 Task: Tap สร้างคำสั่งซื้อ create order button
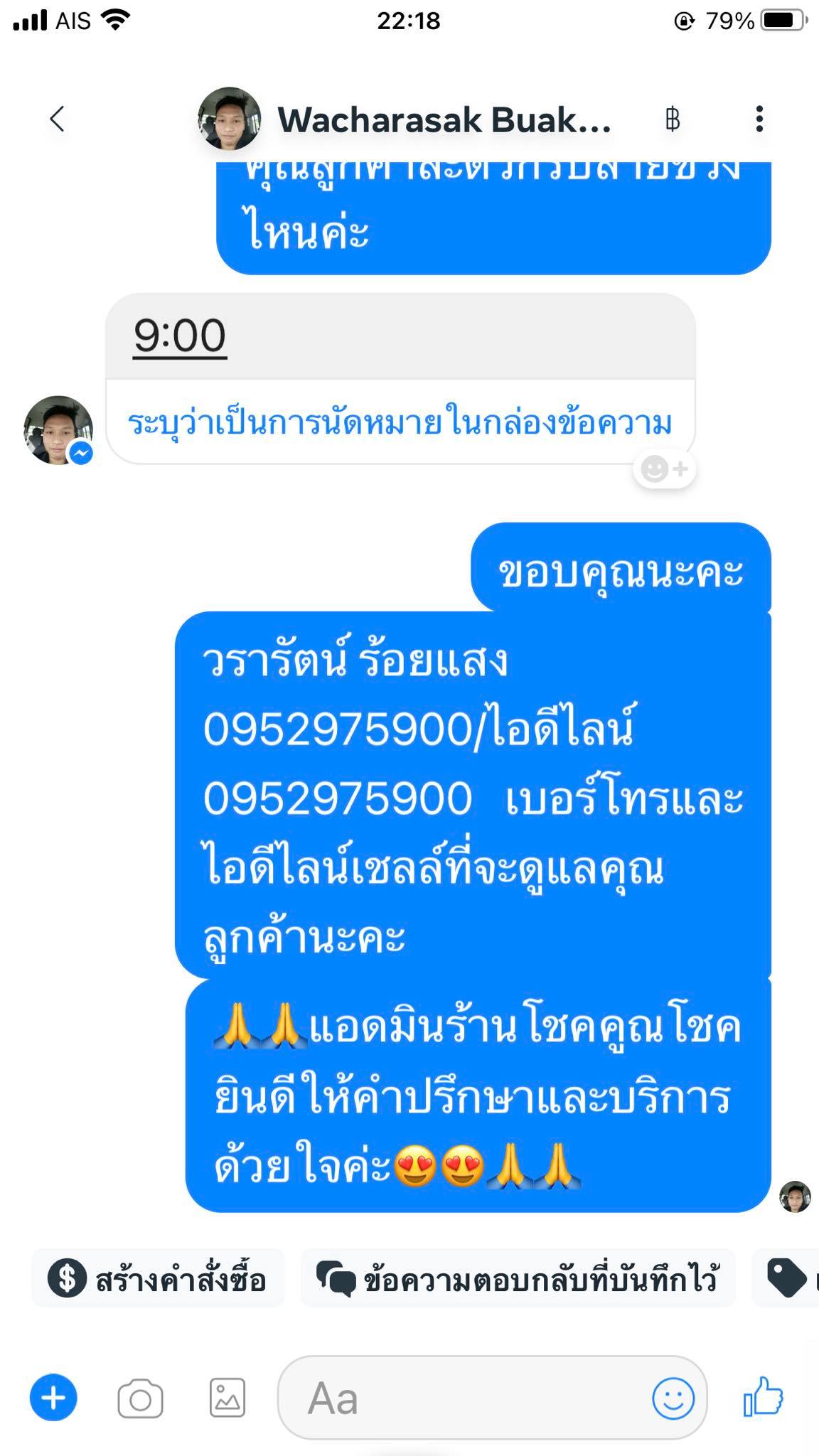click(x=158, y=1278)
